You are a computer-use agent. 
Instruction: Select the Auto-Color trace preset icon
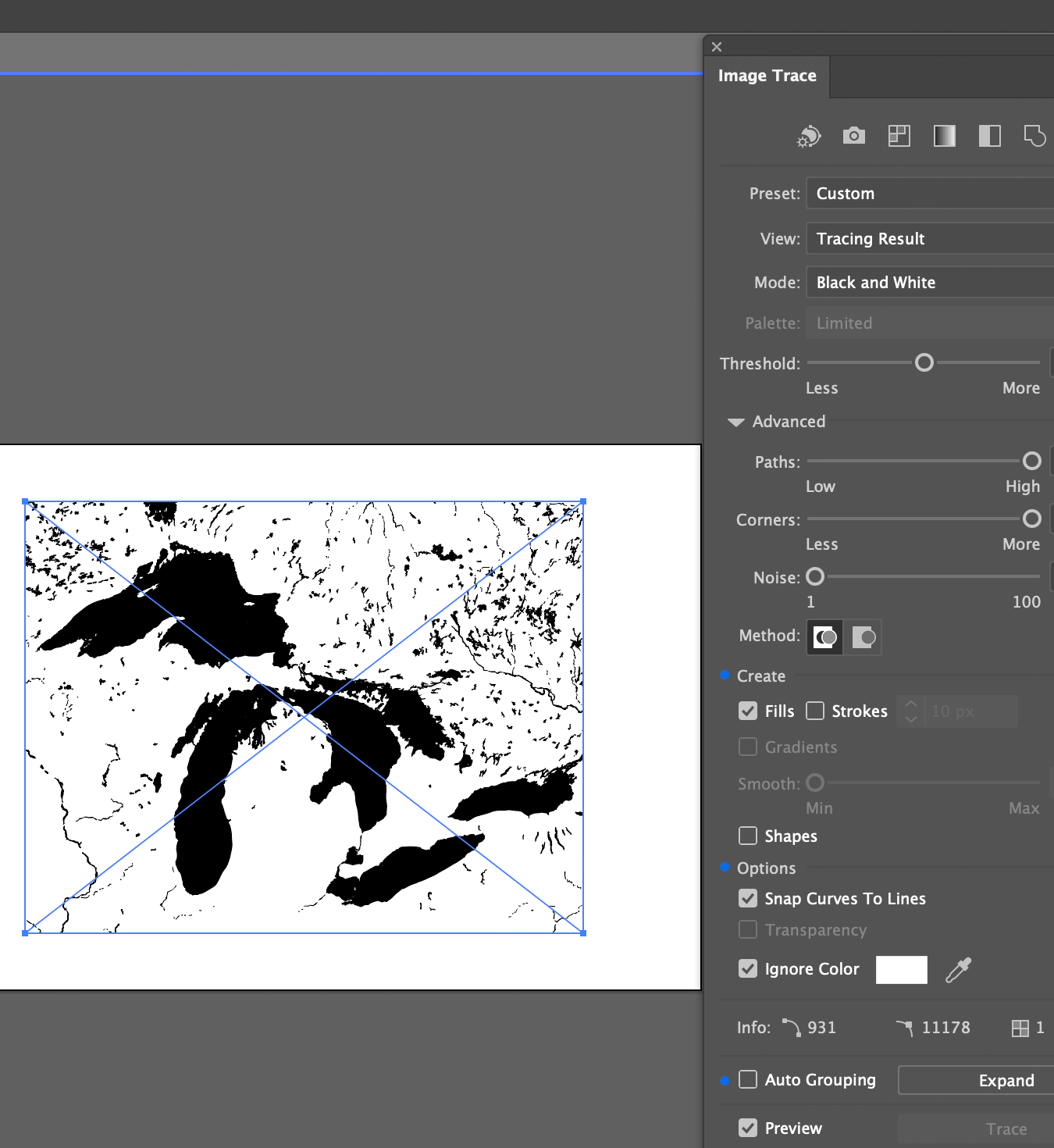[x=808, y=136]
